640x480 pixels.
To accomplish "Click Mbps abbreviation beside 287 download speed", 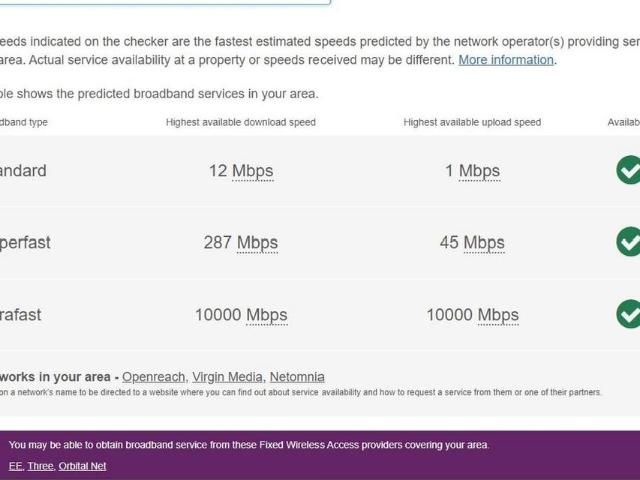I will click(x=257, y=243).
